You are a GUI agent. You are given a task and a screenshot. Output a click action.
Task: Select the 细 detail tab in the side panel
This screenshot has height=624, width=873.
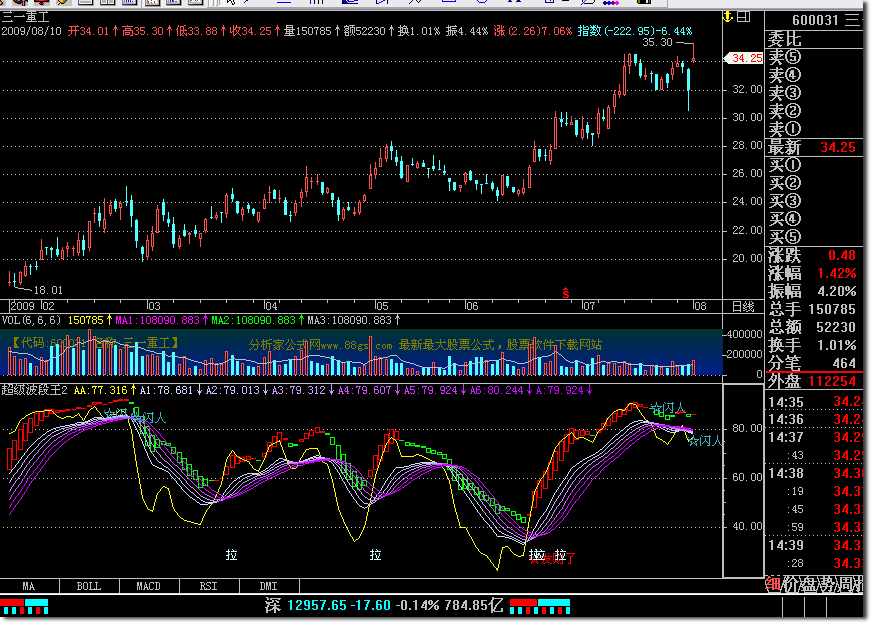773,584
